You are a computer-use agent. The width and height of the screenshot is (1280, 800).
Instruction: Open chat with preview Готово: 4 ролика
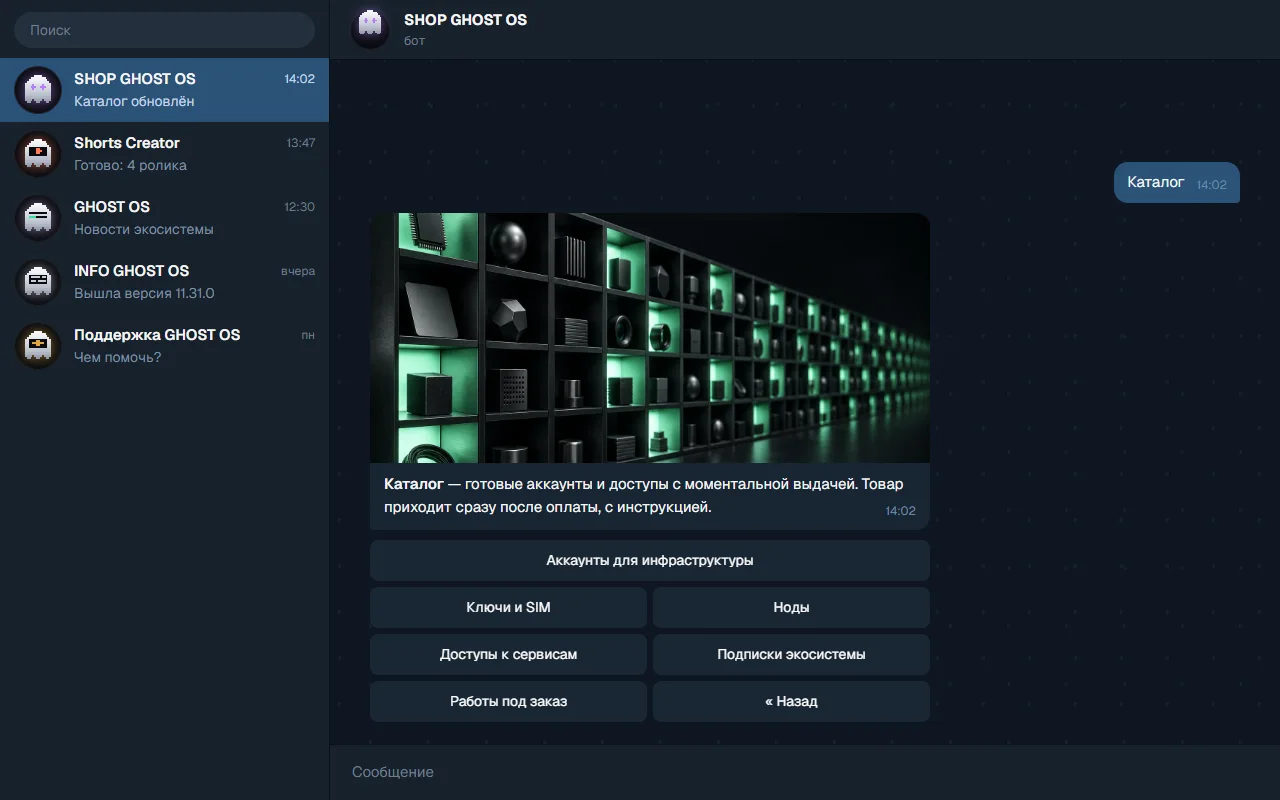(164, 154)
